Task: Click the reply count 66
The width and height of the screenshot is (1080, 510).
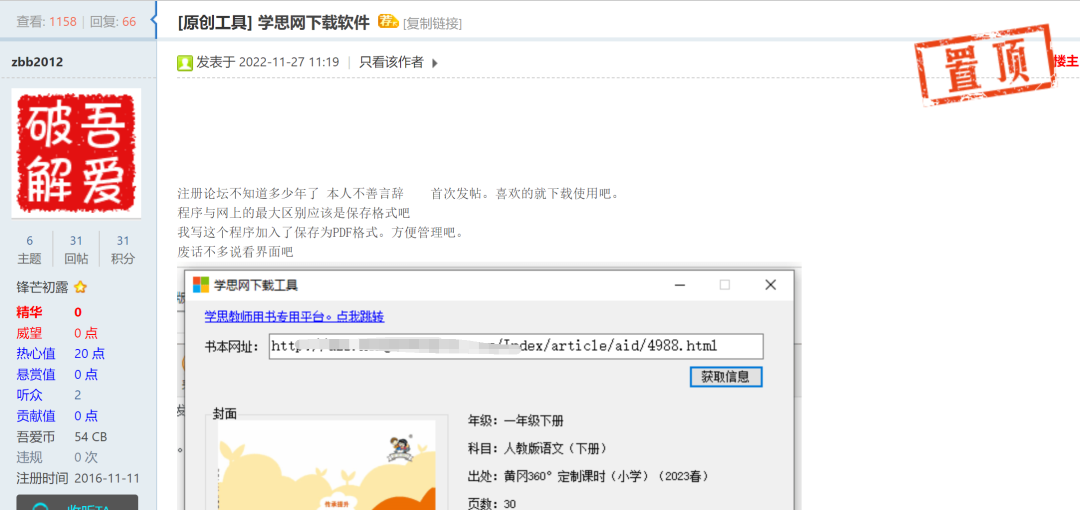Action: (x=129, y=22)
